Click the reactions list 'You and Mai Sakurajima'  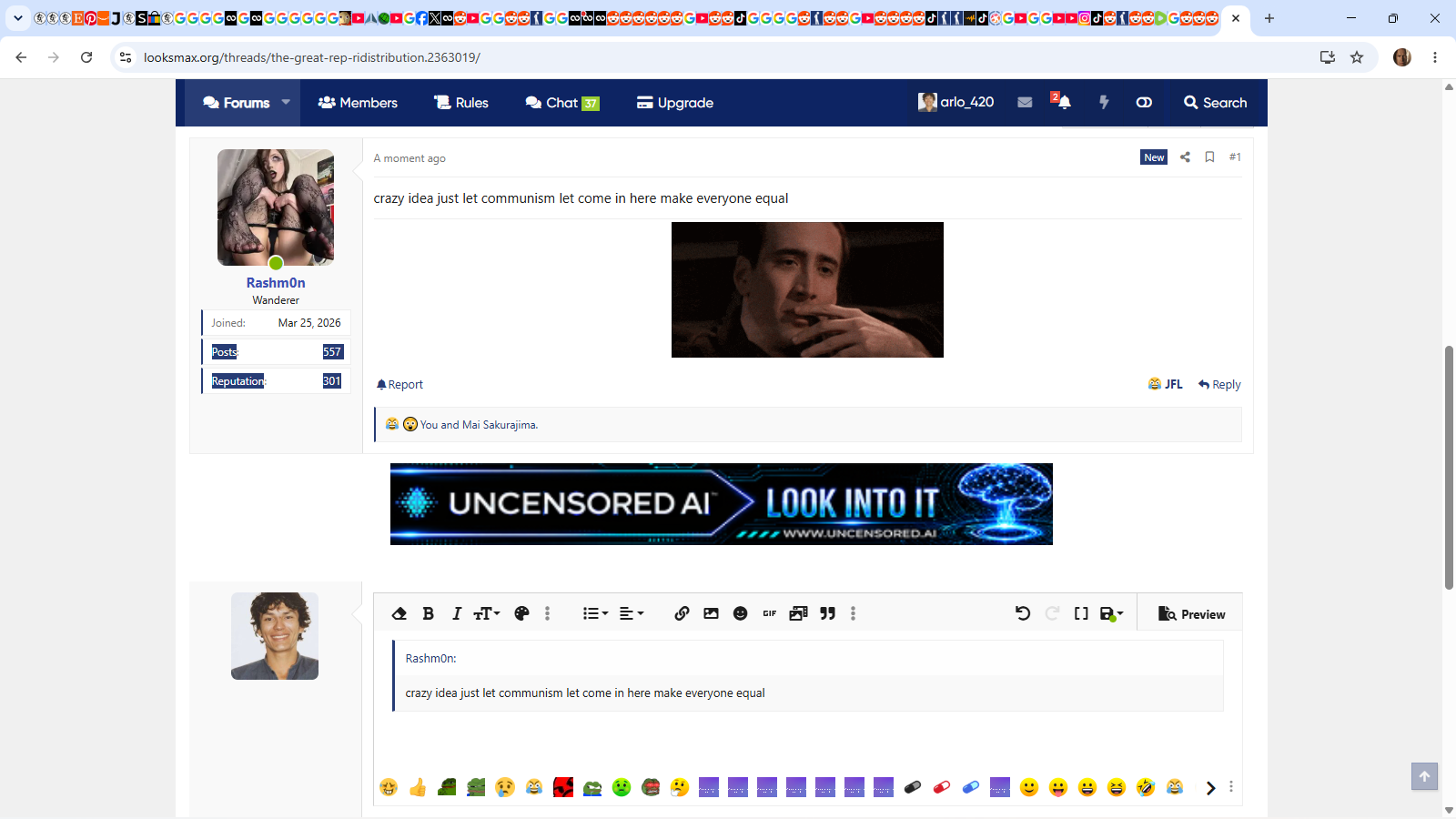[x=479, y=425]
